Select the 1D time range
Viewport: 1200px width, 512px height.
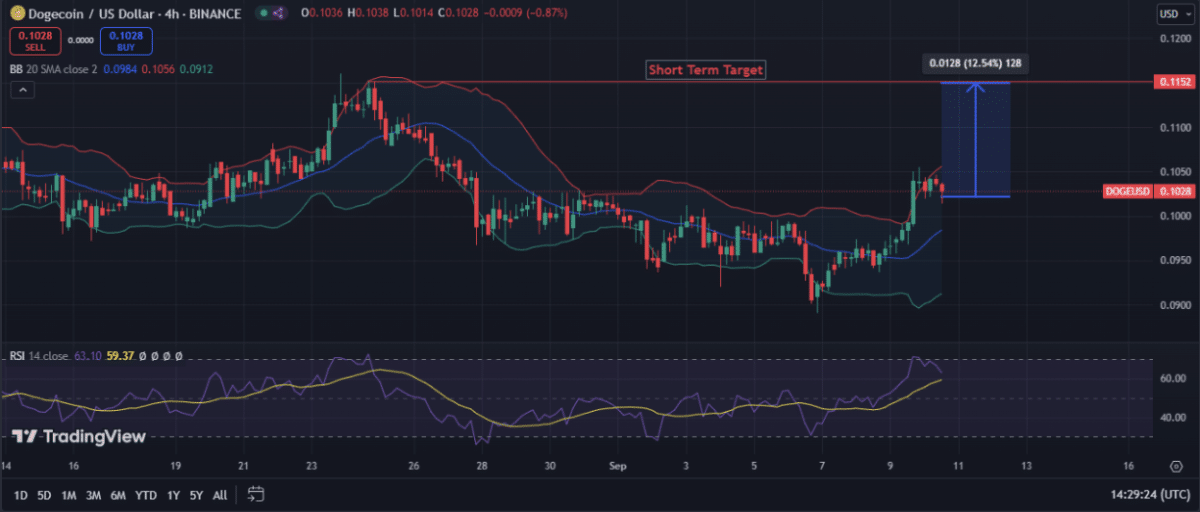[x=20, y=495]
